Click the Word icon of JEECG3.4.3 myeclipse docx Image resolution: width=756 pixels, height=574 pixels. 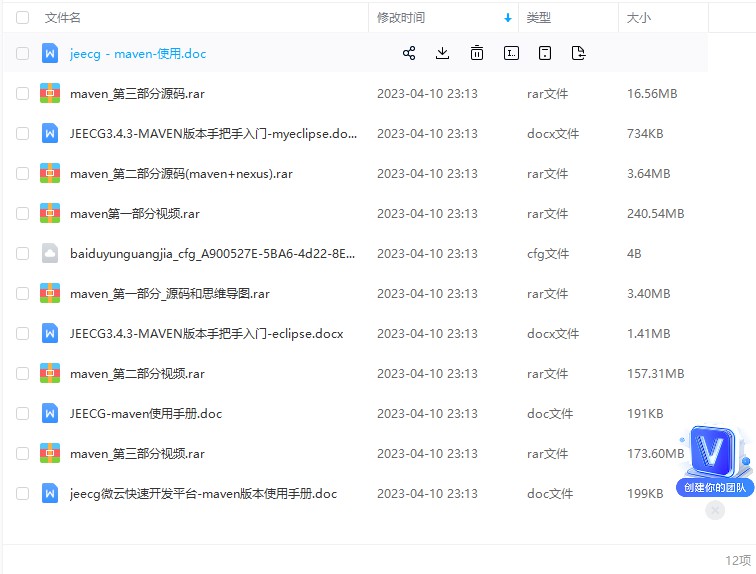(x=50, y=133)
